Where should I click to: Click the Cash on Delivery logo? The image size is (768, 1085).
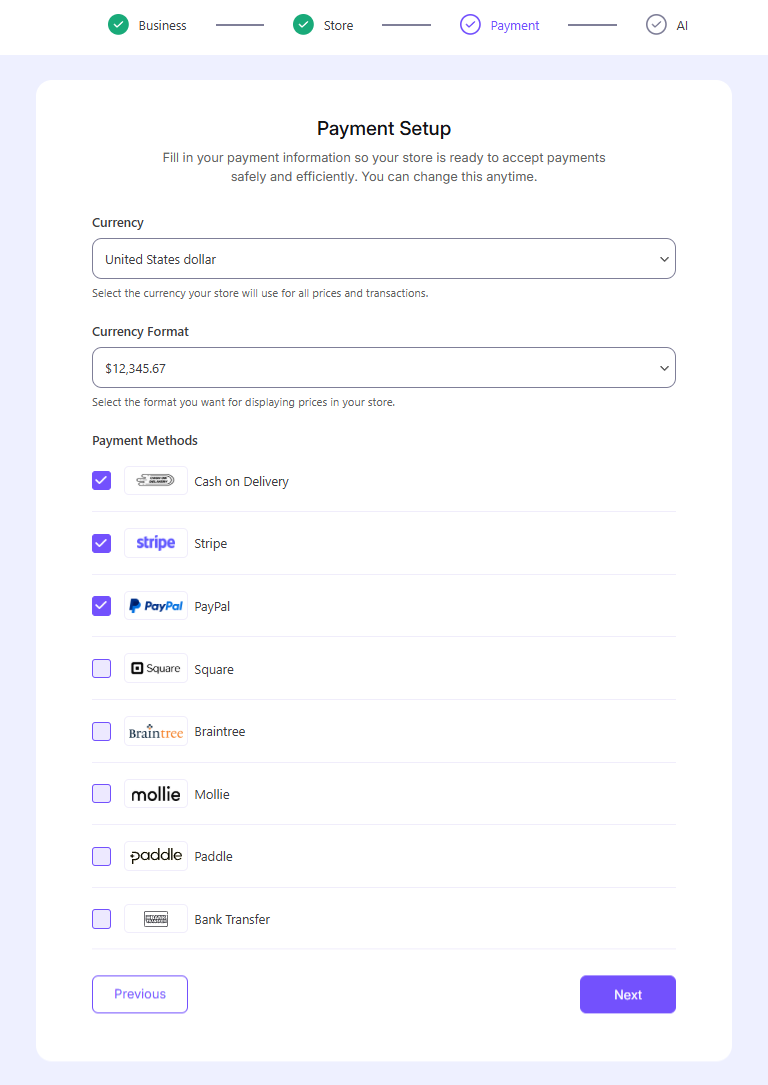click(x=156, y=481)
